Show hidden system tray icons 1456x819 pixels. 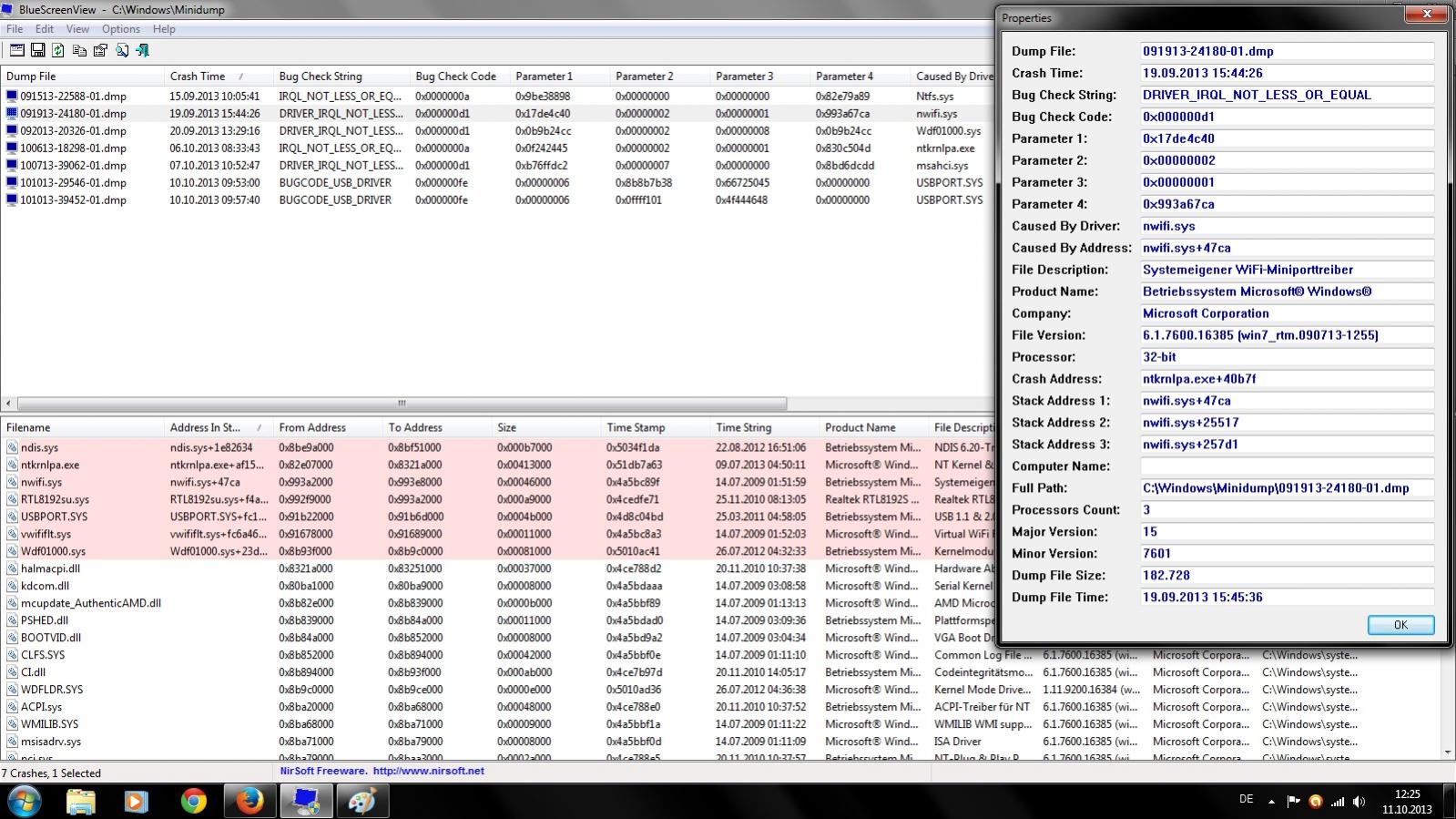click(x=1271, y=802)
